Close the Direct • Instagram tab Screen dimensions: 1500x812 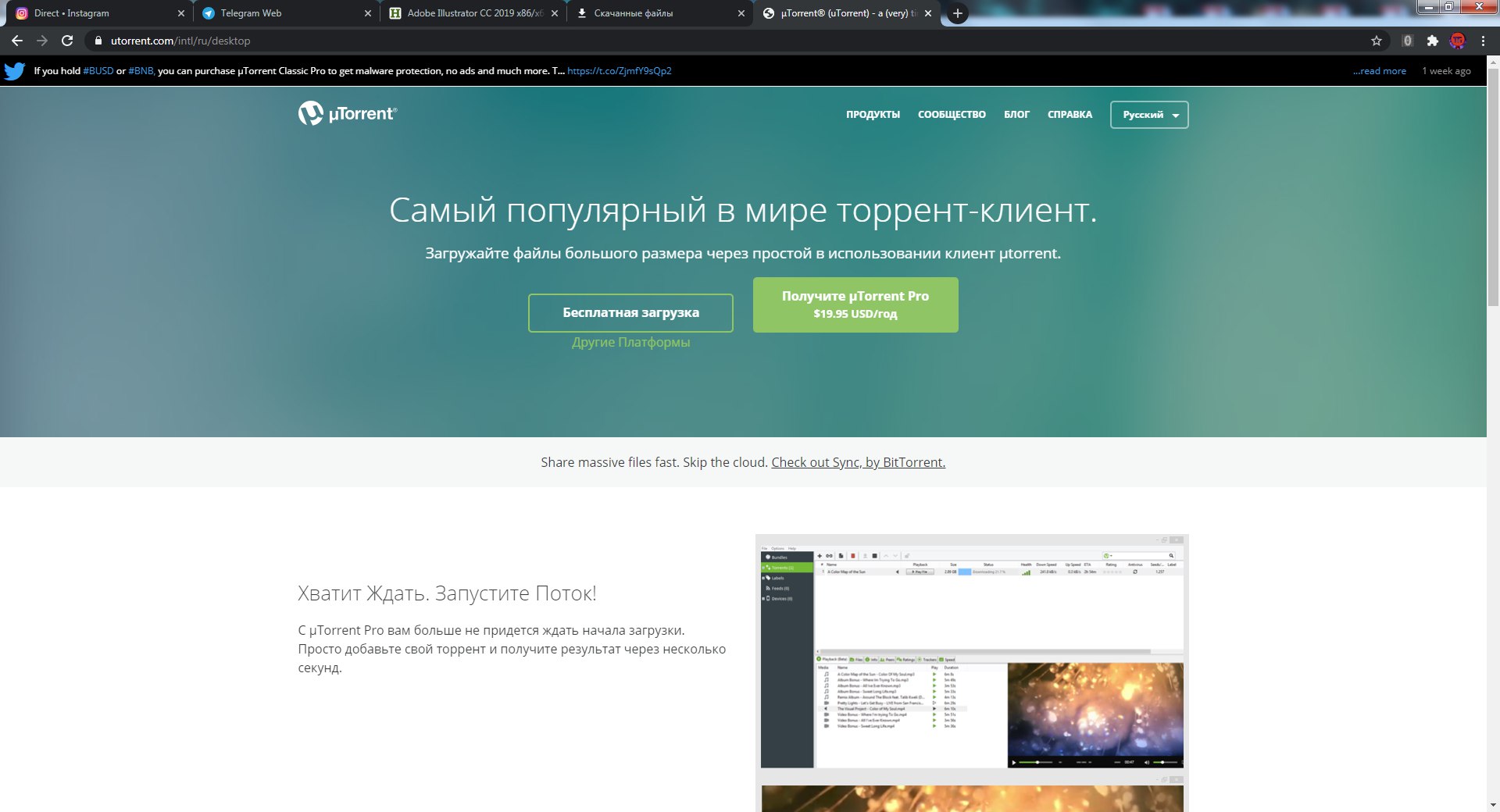coord(181,13)
